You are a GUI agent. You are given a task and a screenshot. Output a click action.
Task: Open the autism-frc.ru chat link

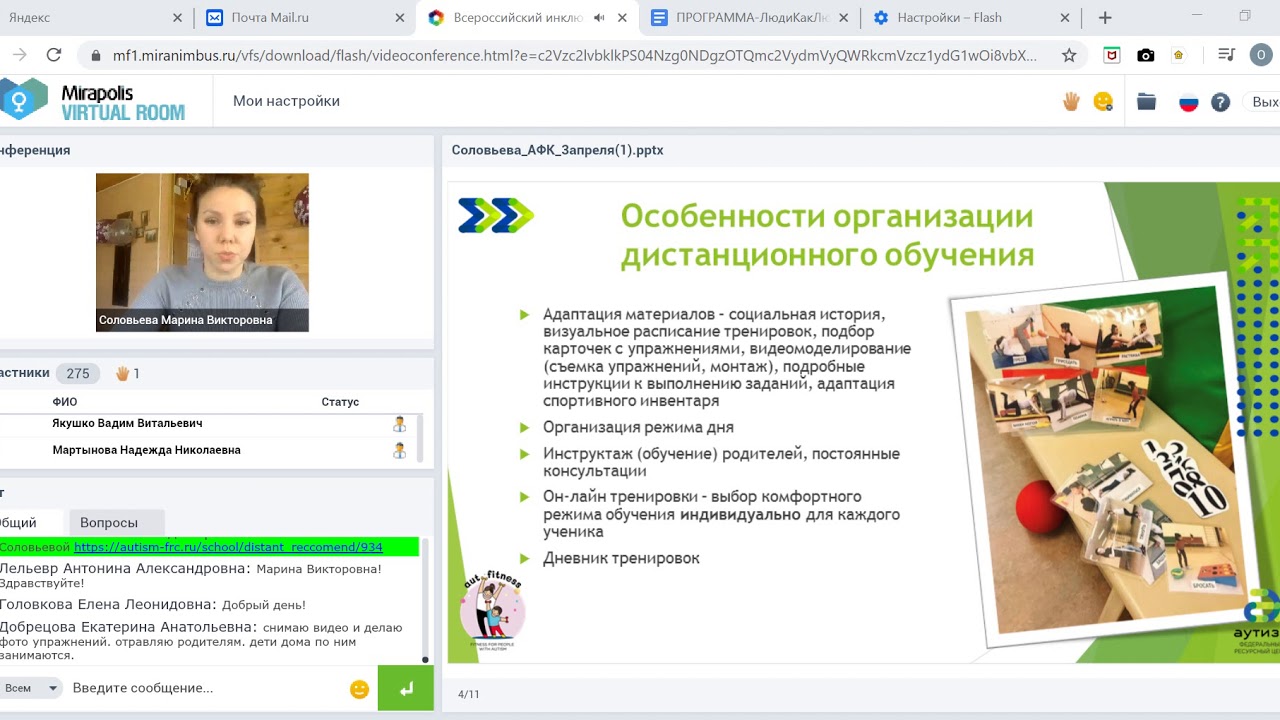(x=228, y=547)
